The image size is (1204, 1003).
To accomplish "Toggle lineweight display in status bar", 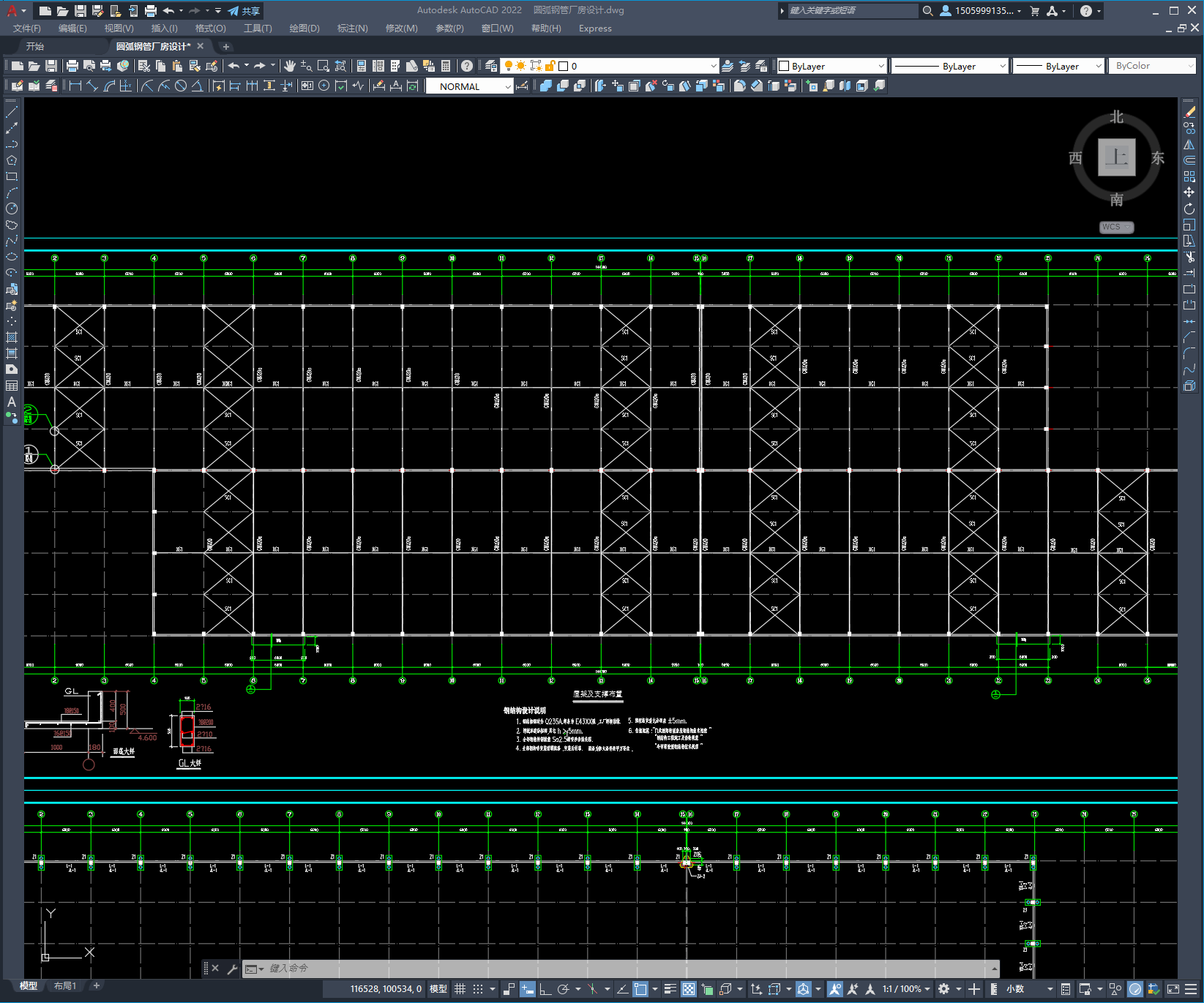I will click(670, 989).
